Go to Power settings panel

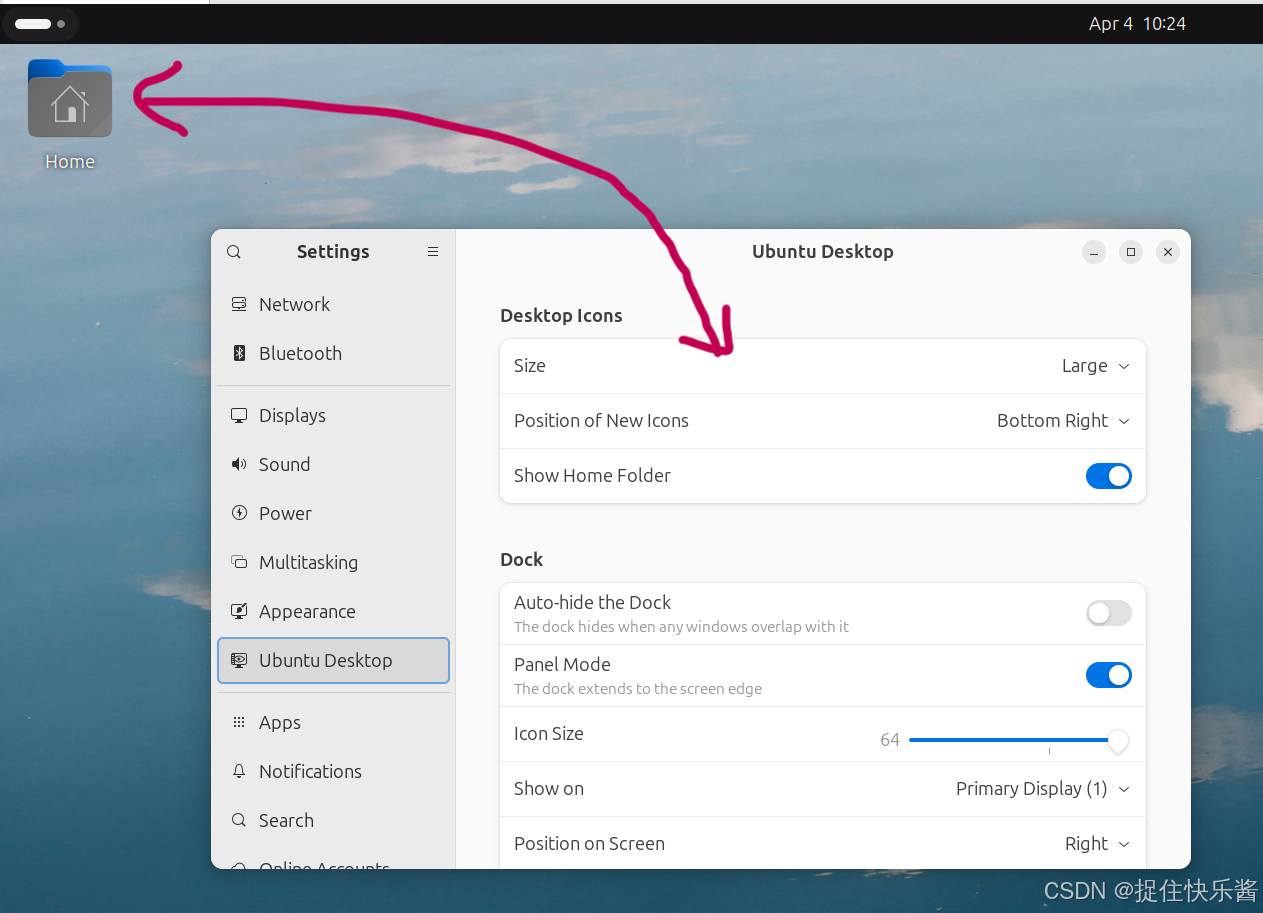[333, 513]
